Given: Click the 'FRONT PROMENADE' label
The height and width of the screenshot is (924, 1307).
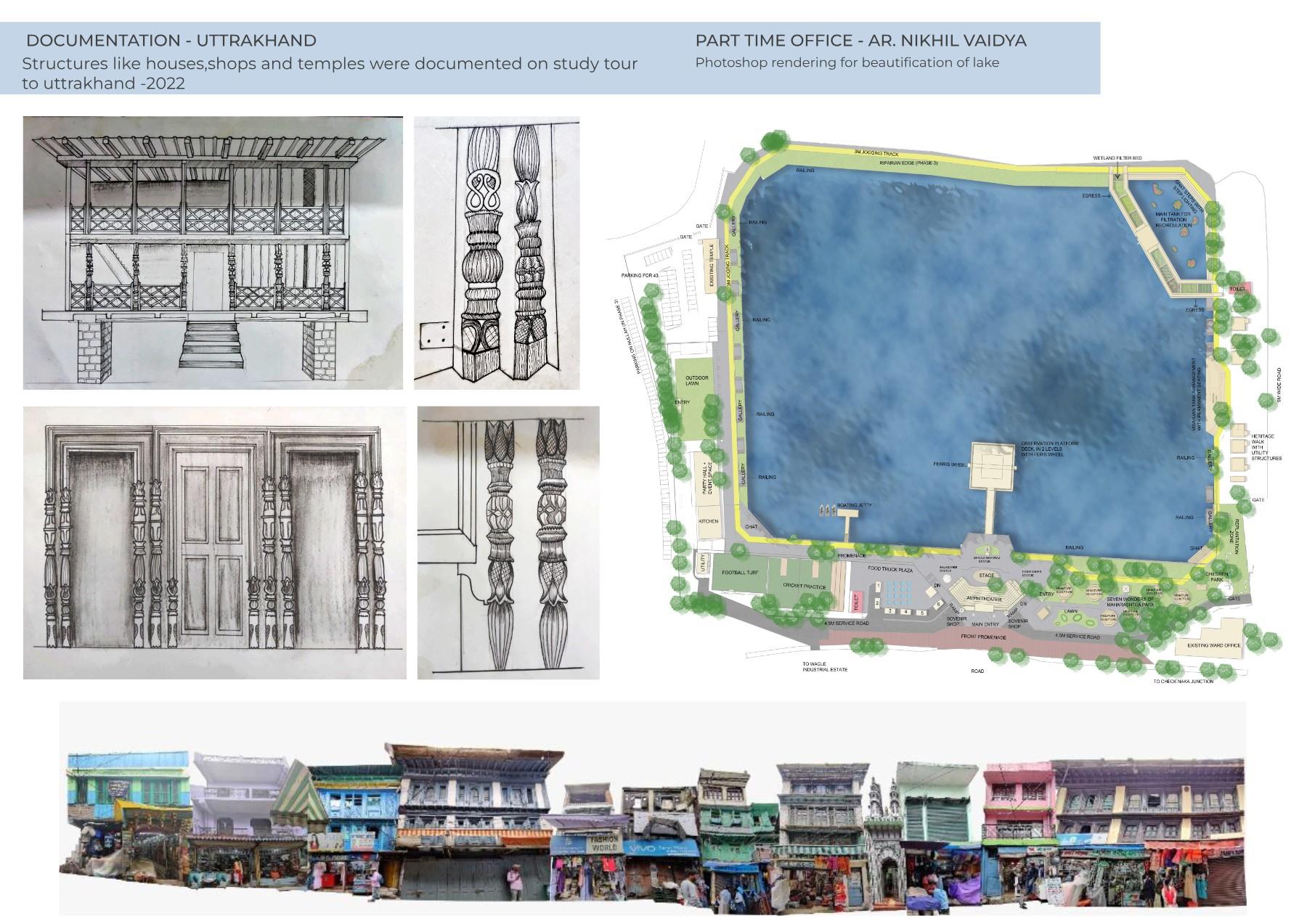Looking at the screenshot, I should click(983, 637).
